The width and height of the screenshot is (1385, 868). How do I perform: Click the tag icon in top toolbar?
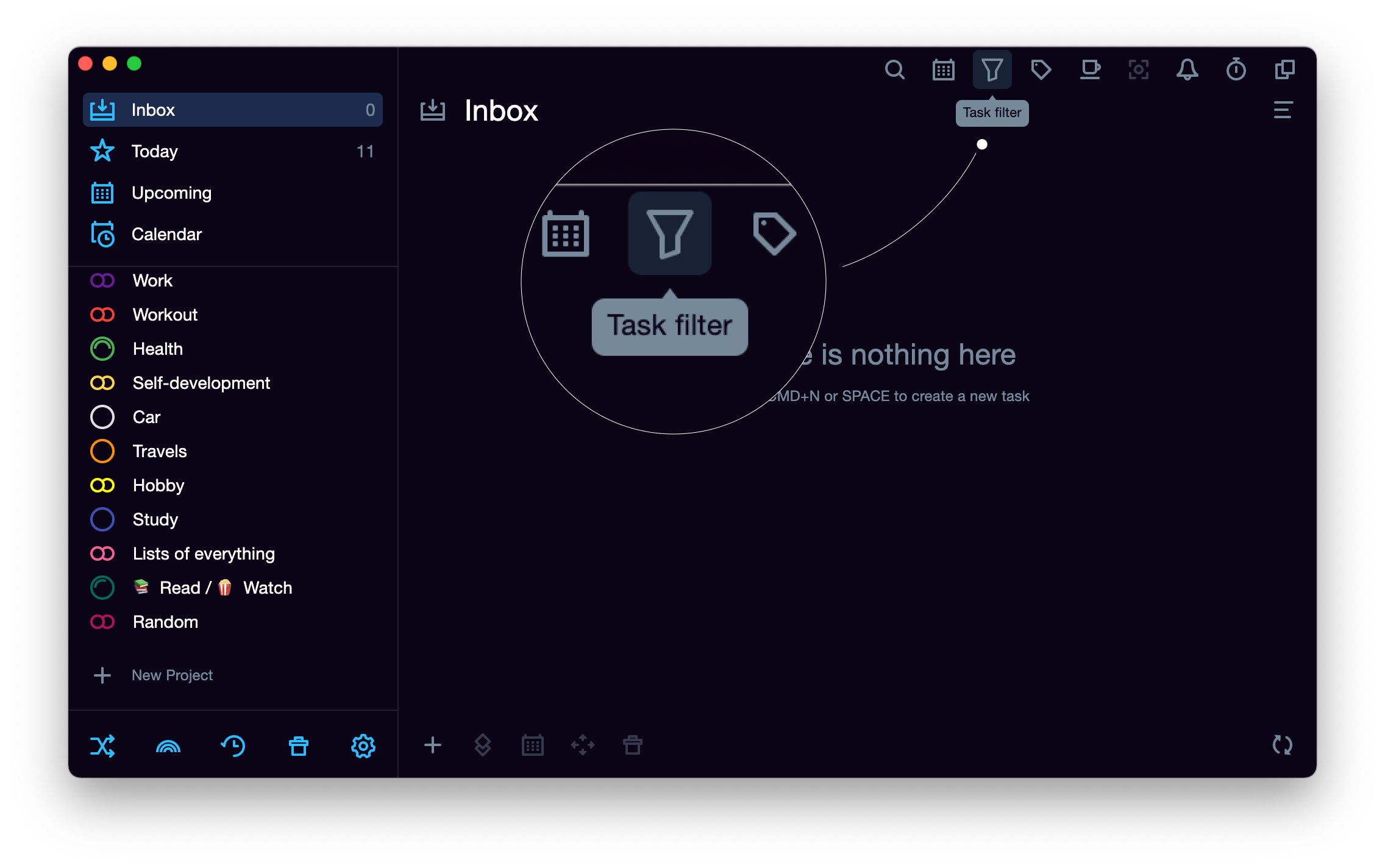coord(1041,70)
